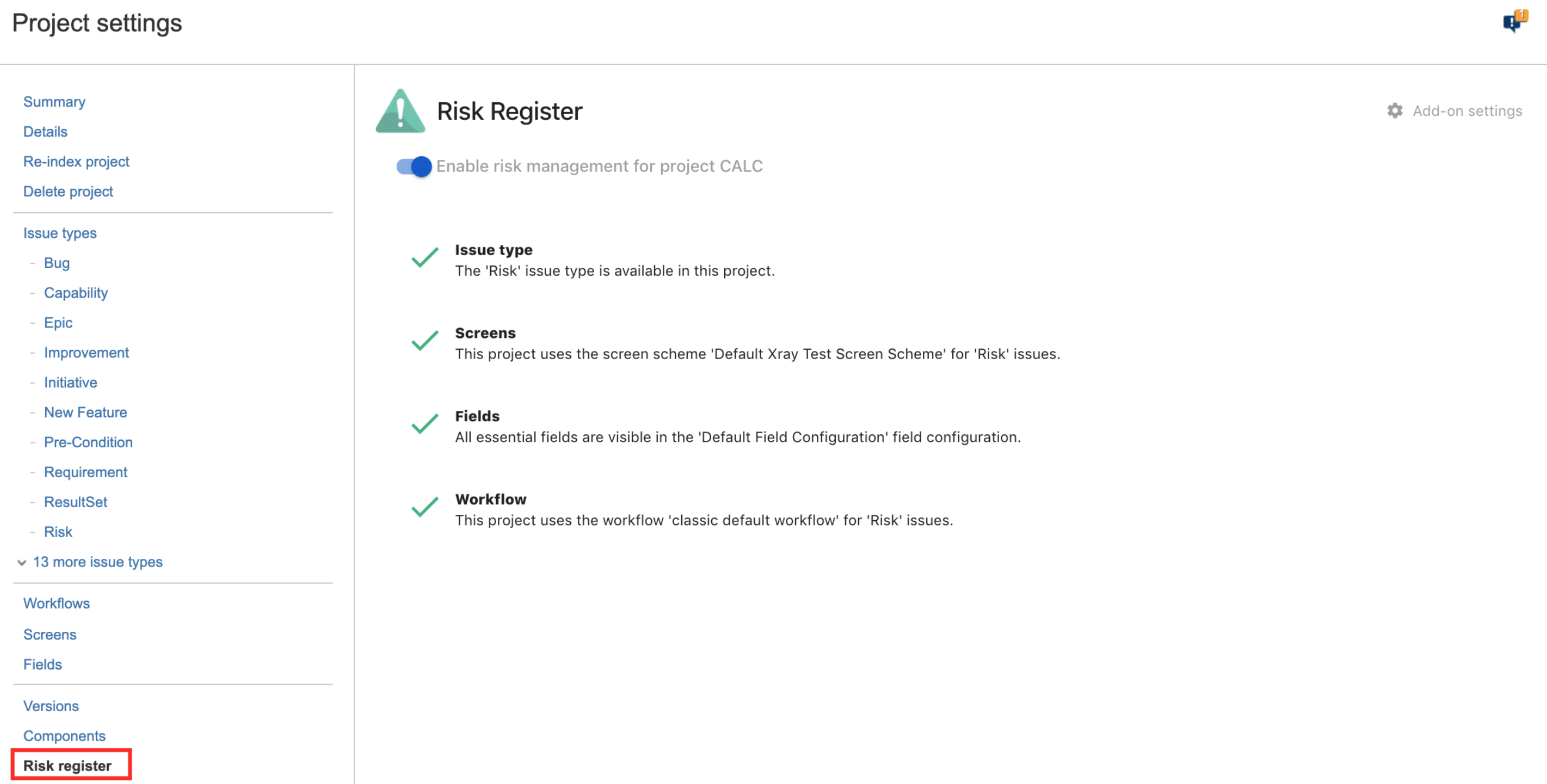Viewport: 1547px width, 784px height.
Task: Select the Pre-Condition issue type
Action: tap(88, 443)
